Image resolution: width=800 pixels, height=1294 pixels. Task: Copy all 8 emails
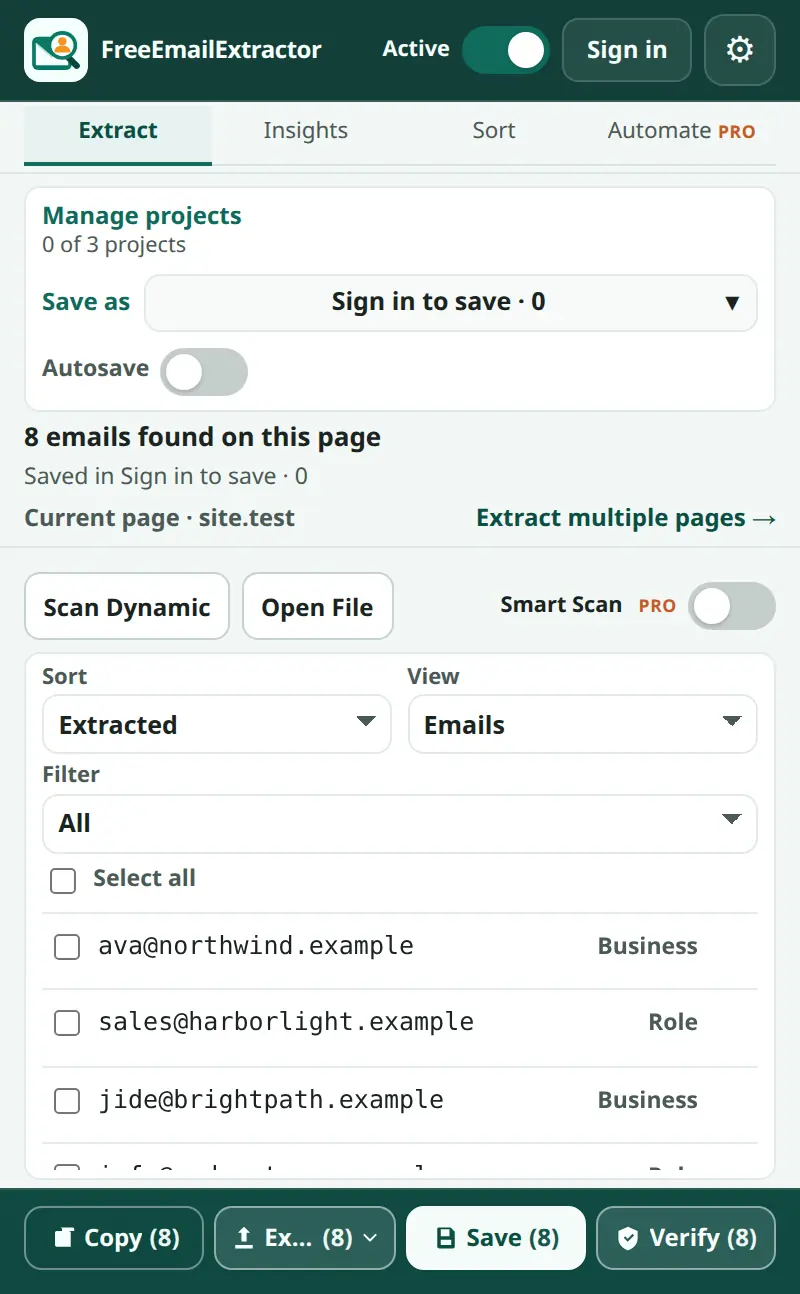[114, 1238]
